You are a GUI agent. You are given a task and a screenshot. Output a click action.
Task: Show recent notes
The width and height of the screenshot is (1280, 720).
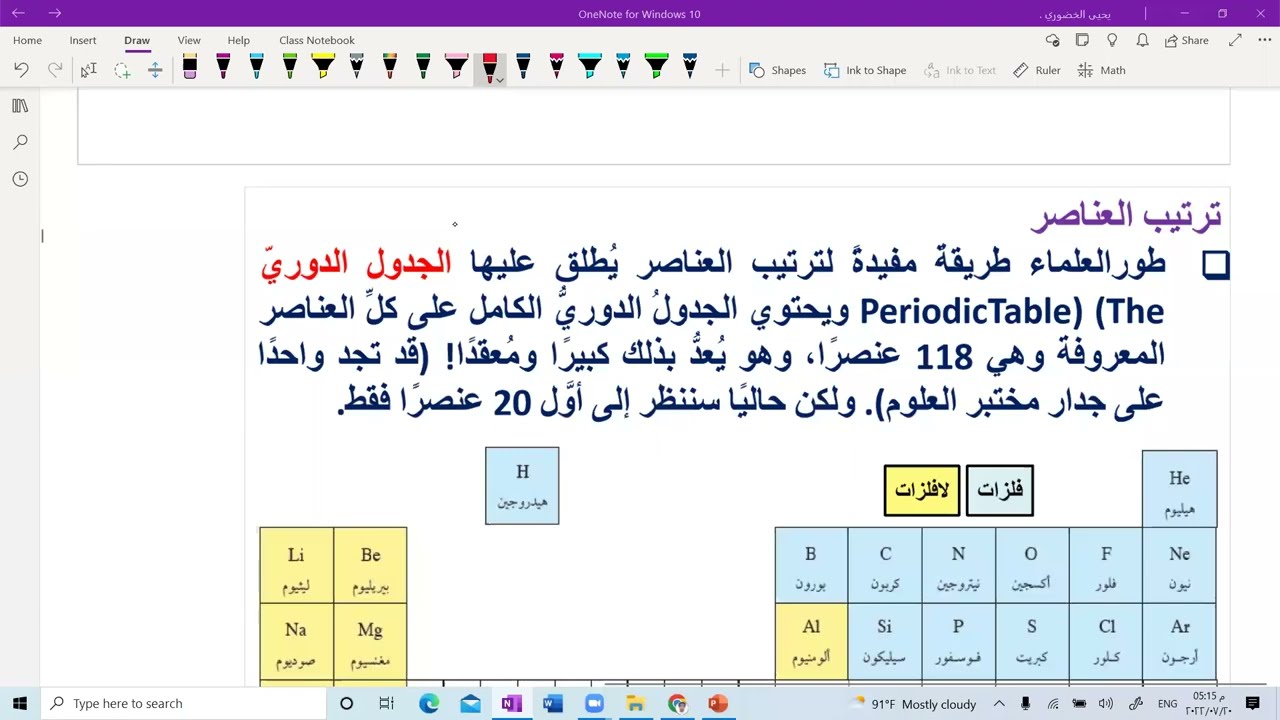20,179
